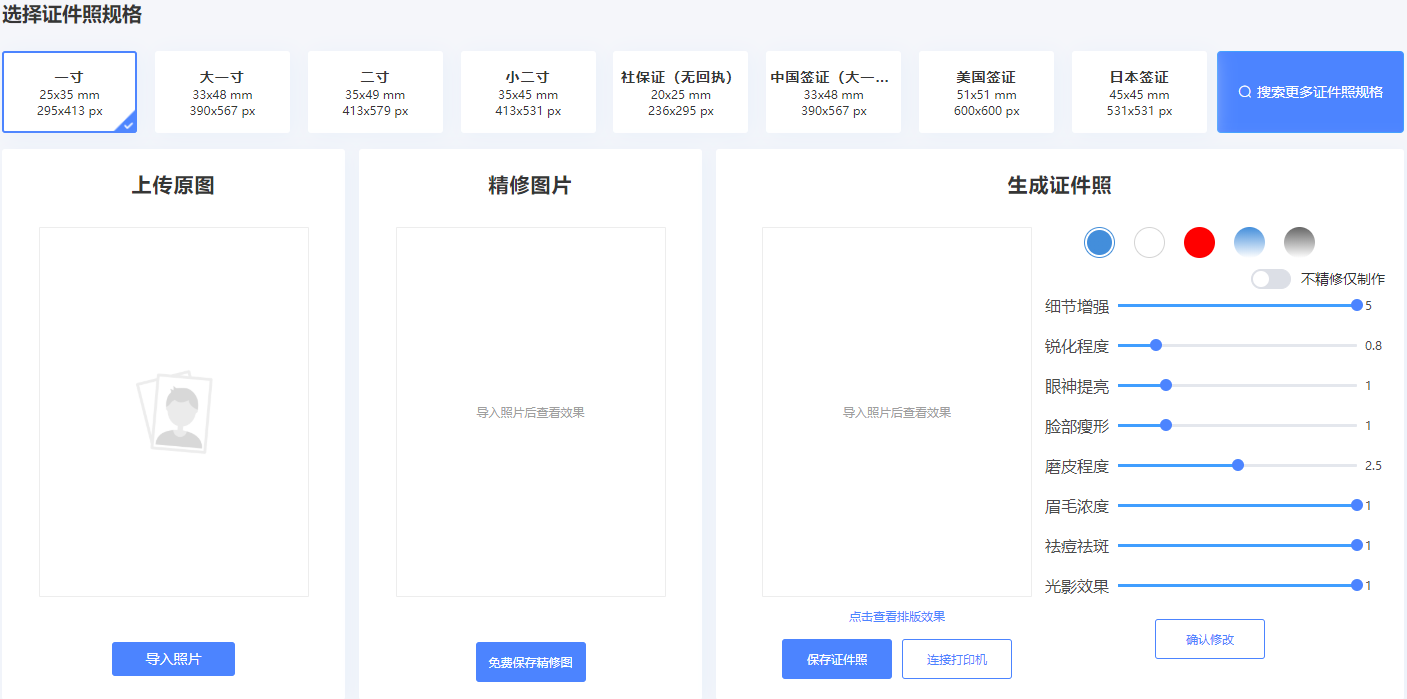Toggle the 不精修仅制作 switch
Viewport: 1407px width, 699px height.
[1271, 278]
